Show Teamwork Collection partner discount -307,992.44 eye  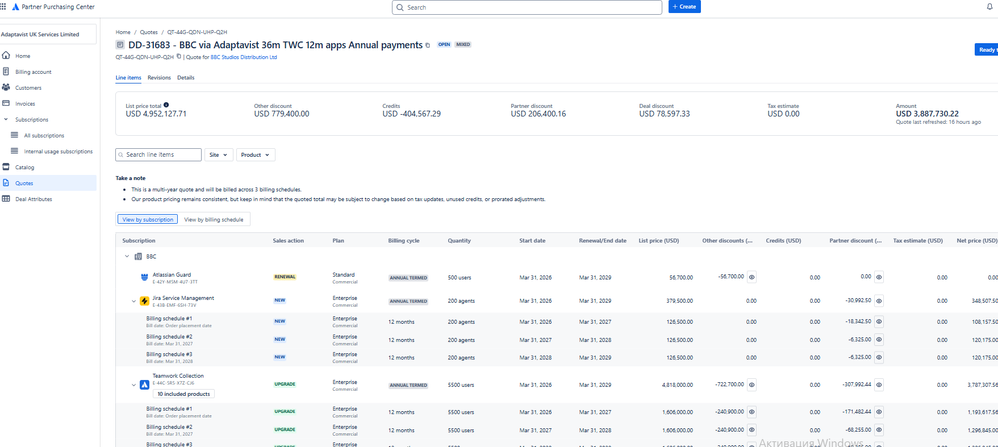[879, 385]
